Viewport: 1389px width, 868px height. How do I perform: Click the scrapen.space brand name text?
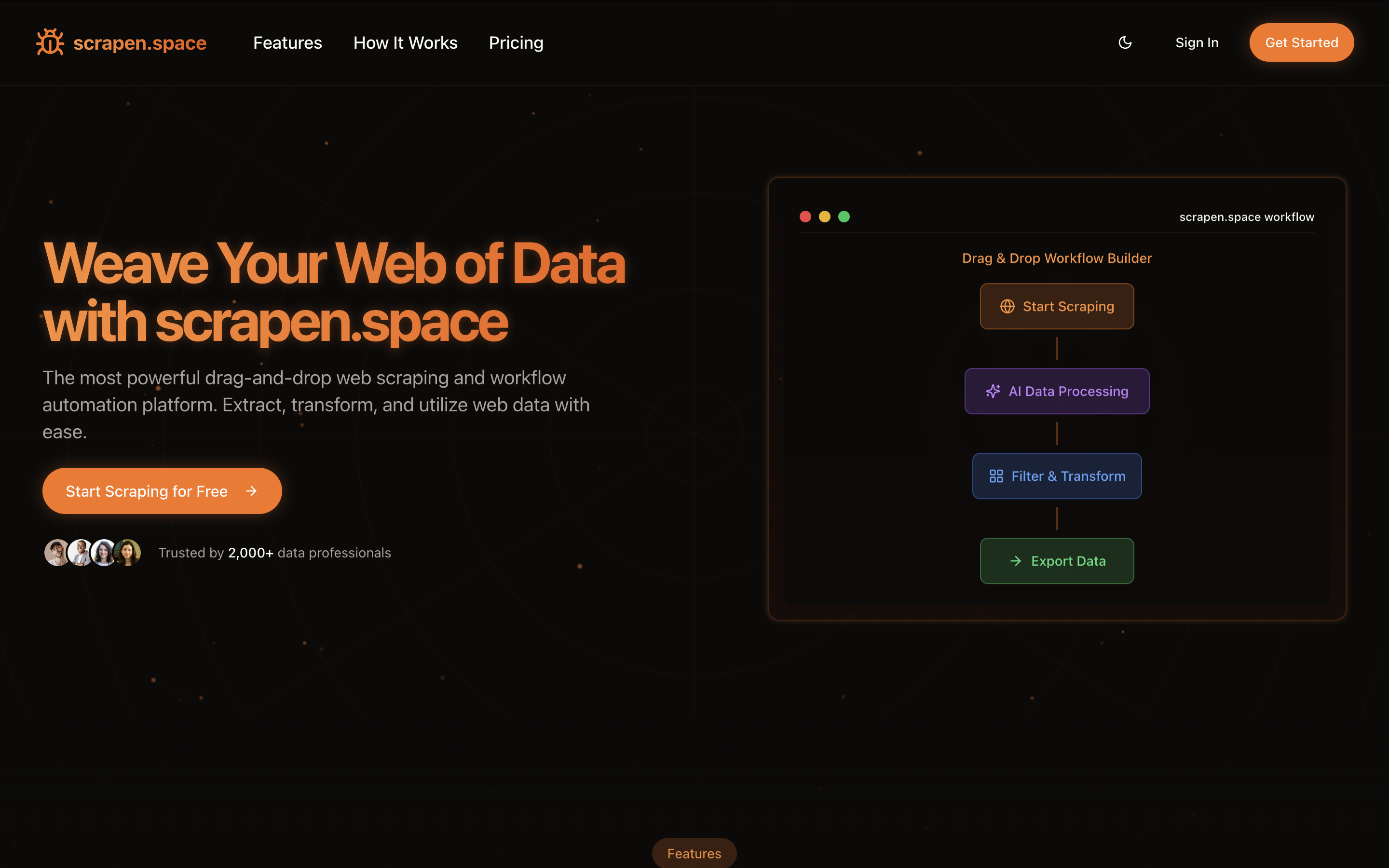(x=139, y=42)
